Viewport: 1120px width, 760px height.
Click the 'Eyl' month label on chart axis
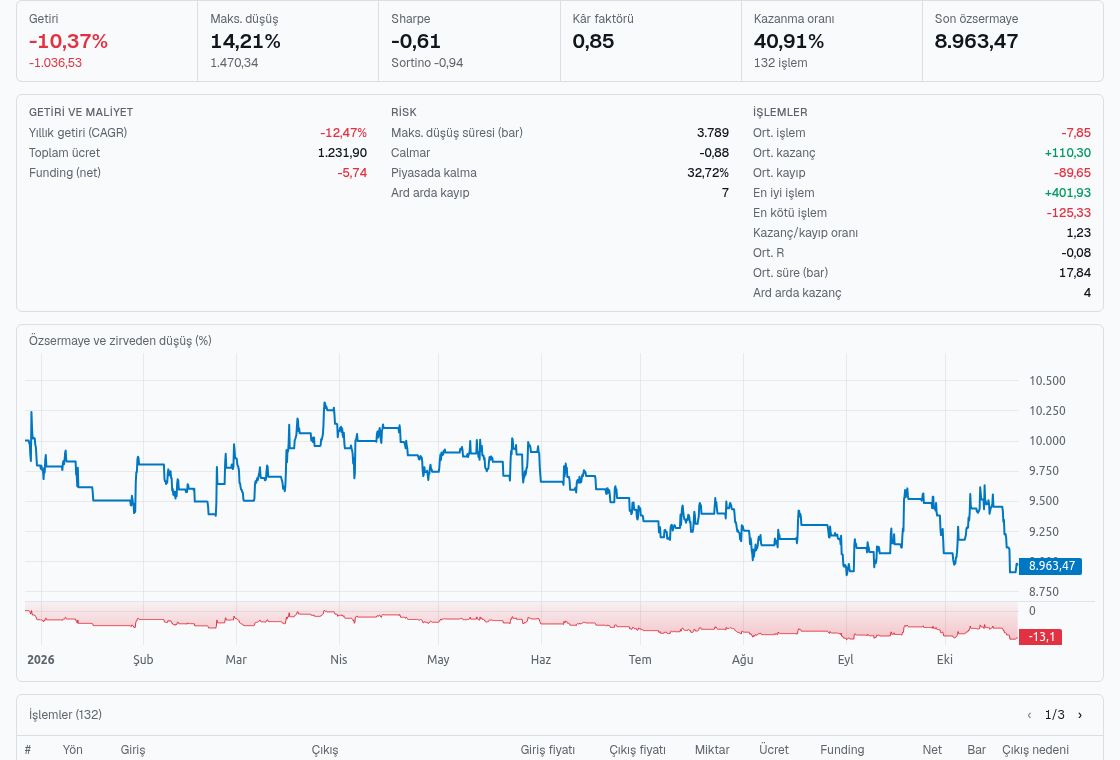click(845, 659)
